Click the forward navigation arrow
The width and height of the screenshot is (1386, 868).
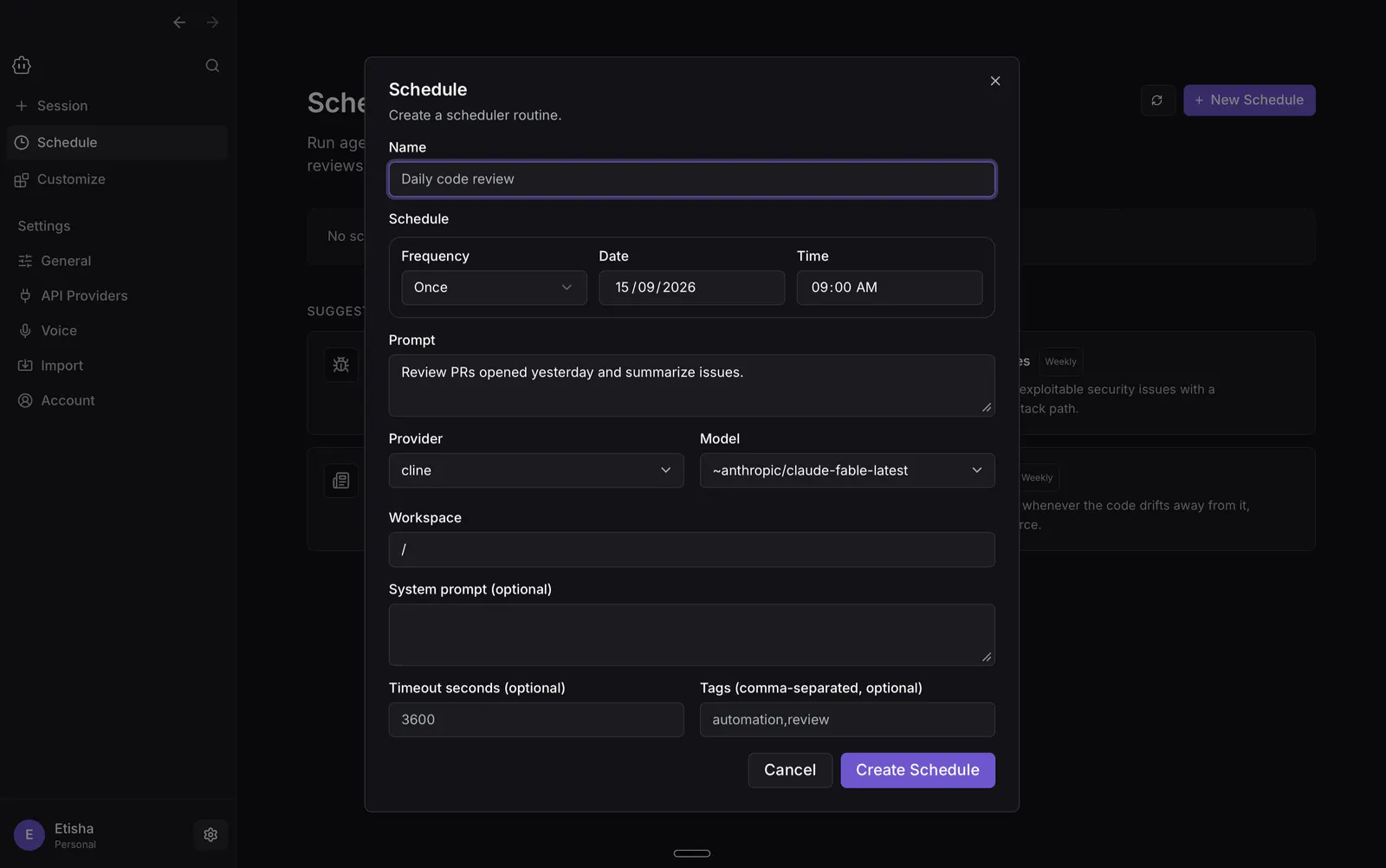point(212,23)
